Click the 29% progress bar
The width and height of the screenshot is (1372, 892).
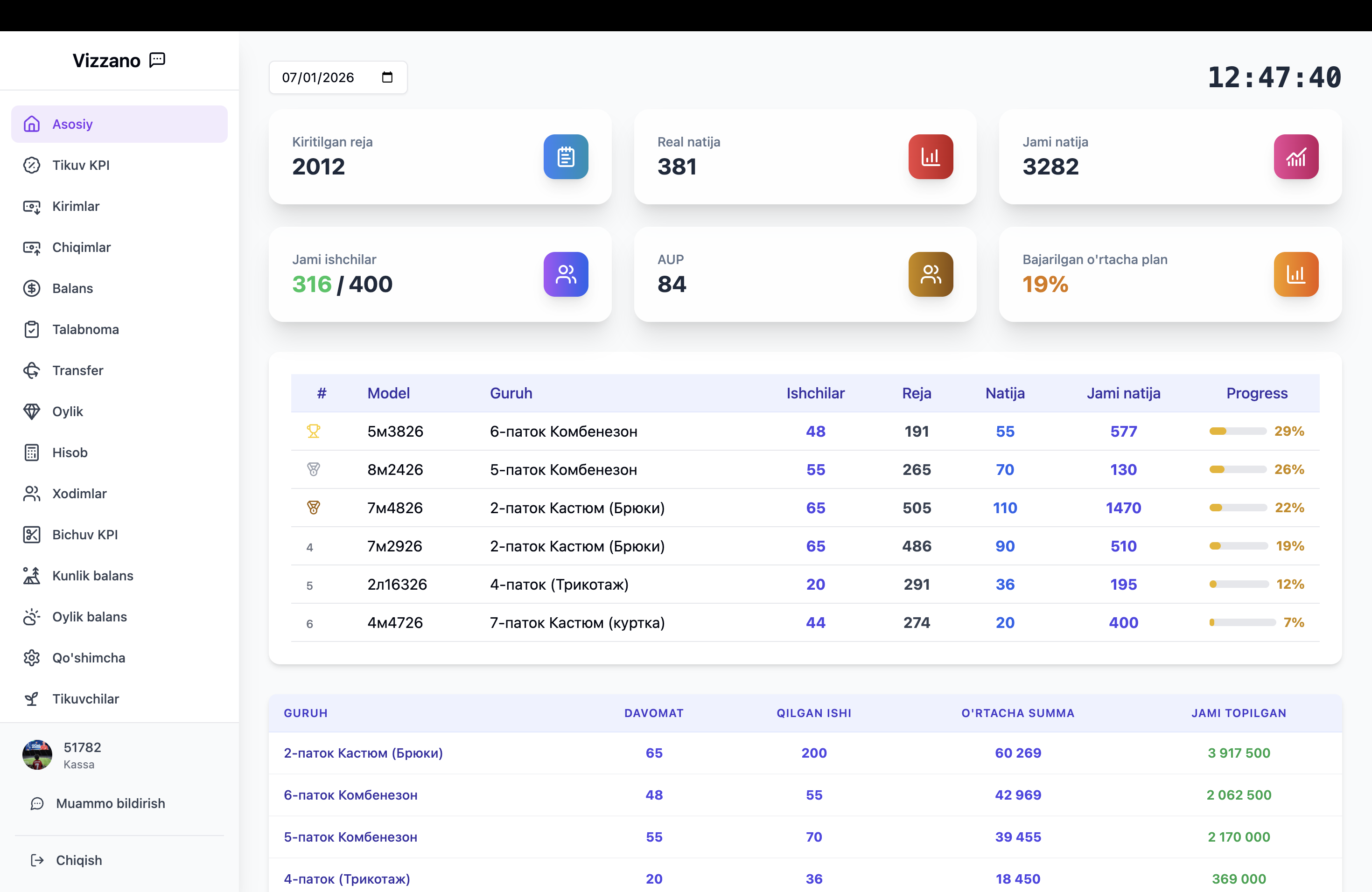1237,431
